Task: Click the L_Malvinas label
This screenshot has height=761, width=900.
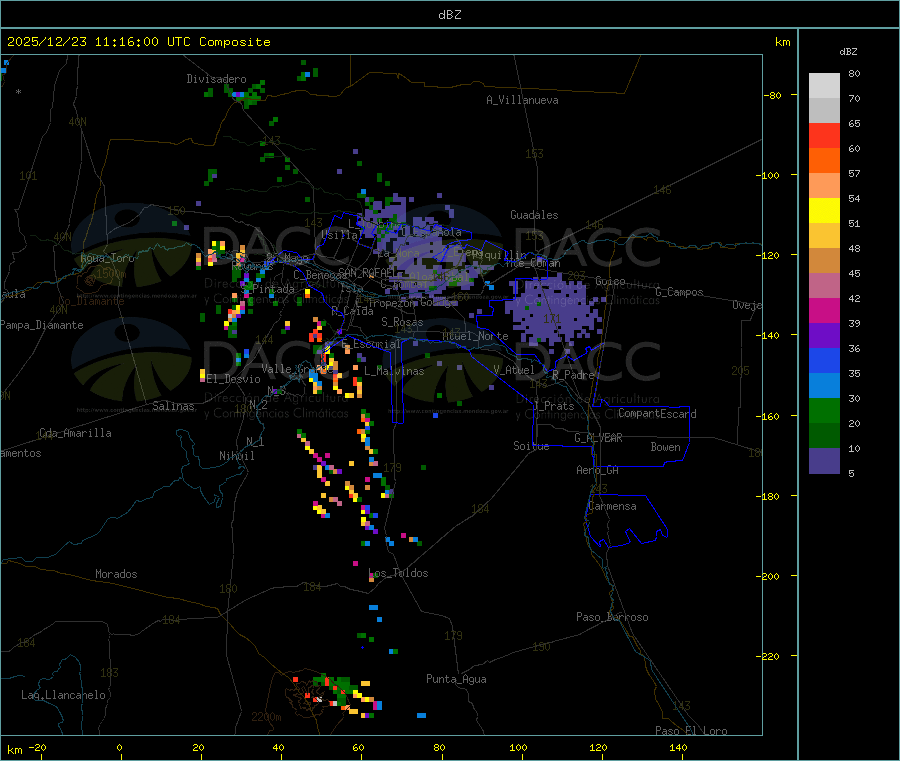Action: (394, 371)
